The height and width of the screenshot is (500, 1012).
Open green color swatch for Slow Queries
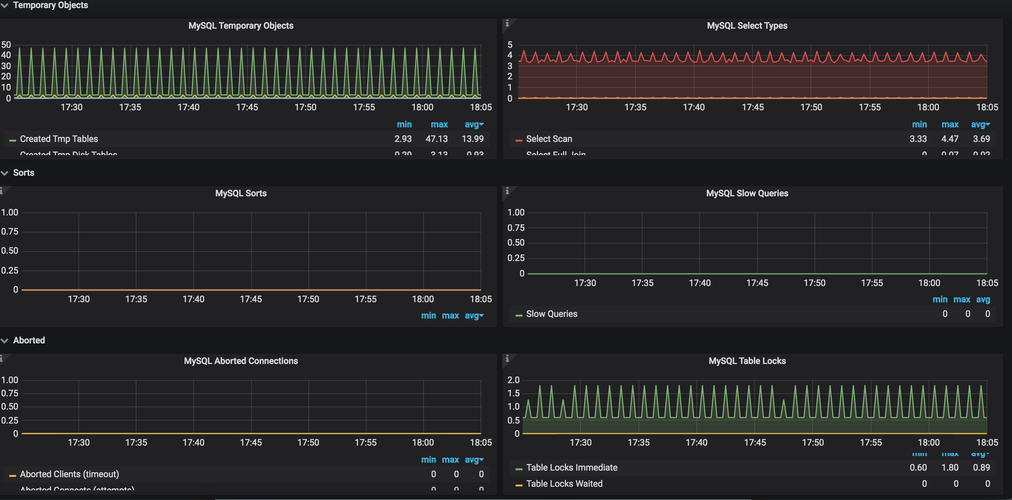519,315
